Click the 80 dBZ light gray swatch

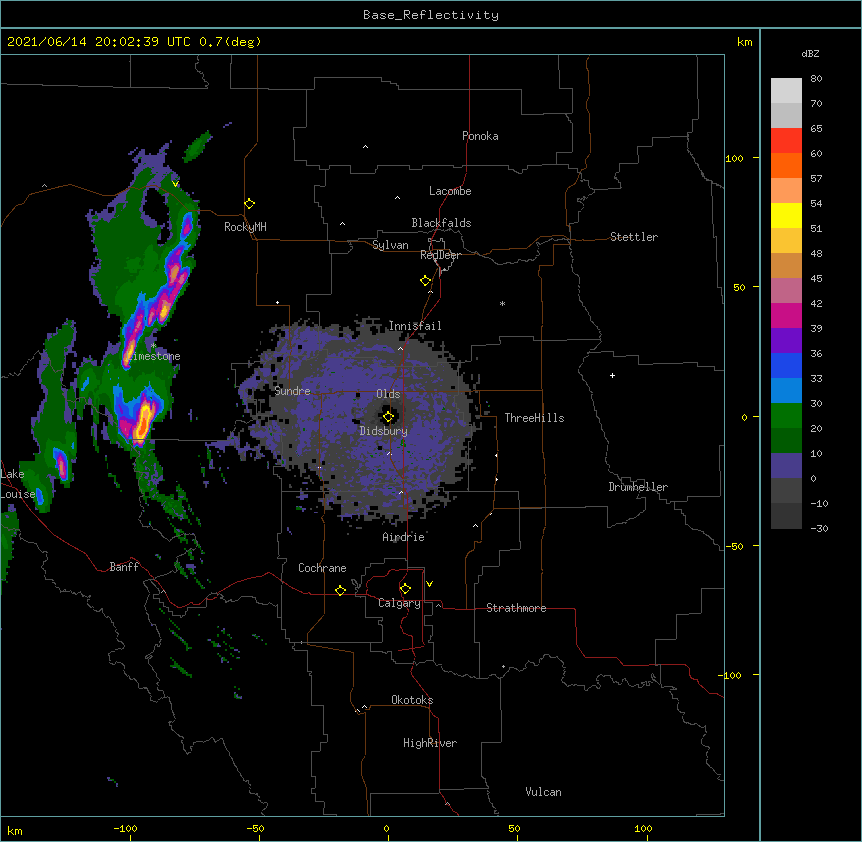coord(786,90)
